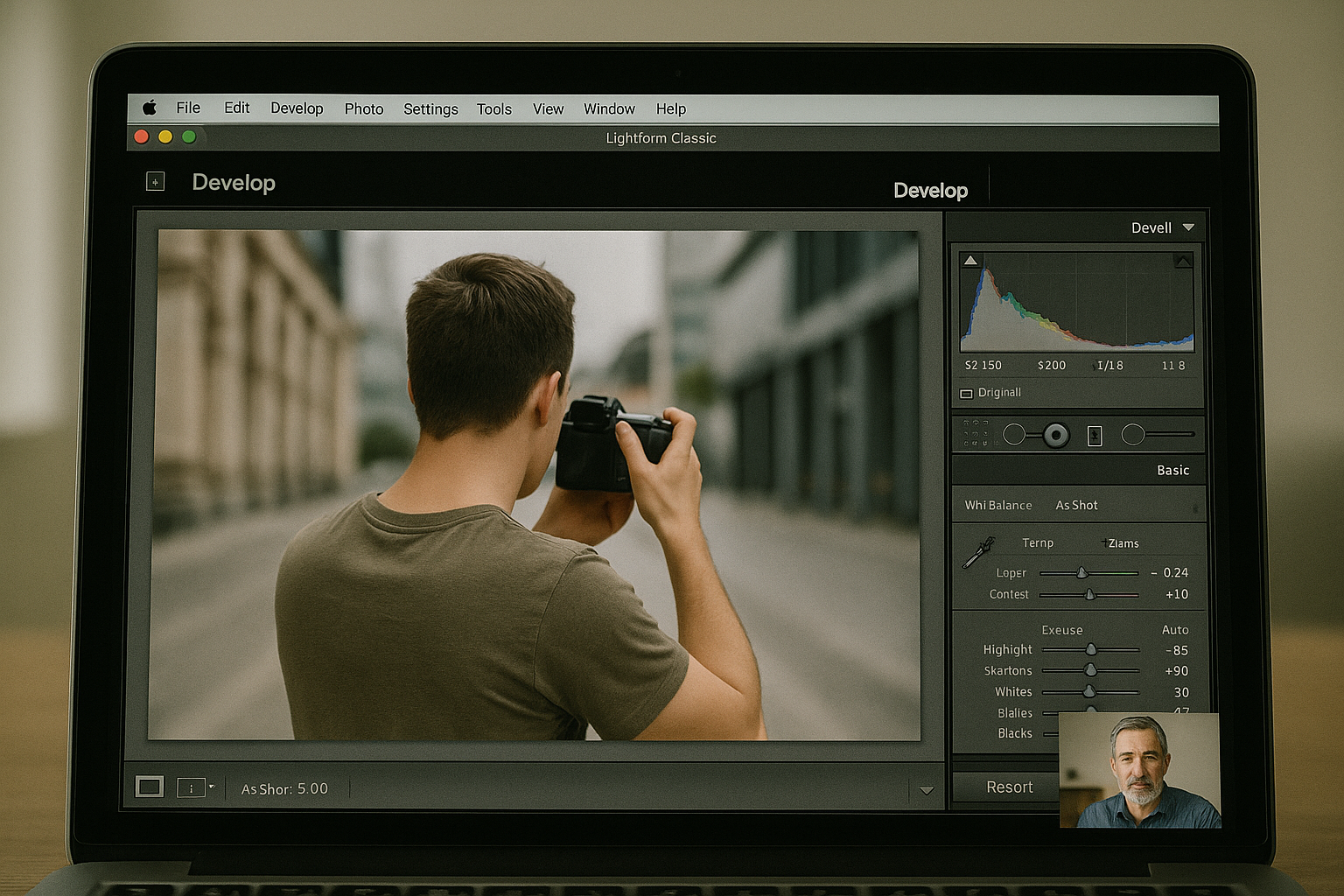Open the Photo menu
This screenshot has height=896, width=1344.
[364, 108]
